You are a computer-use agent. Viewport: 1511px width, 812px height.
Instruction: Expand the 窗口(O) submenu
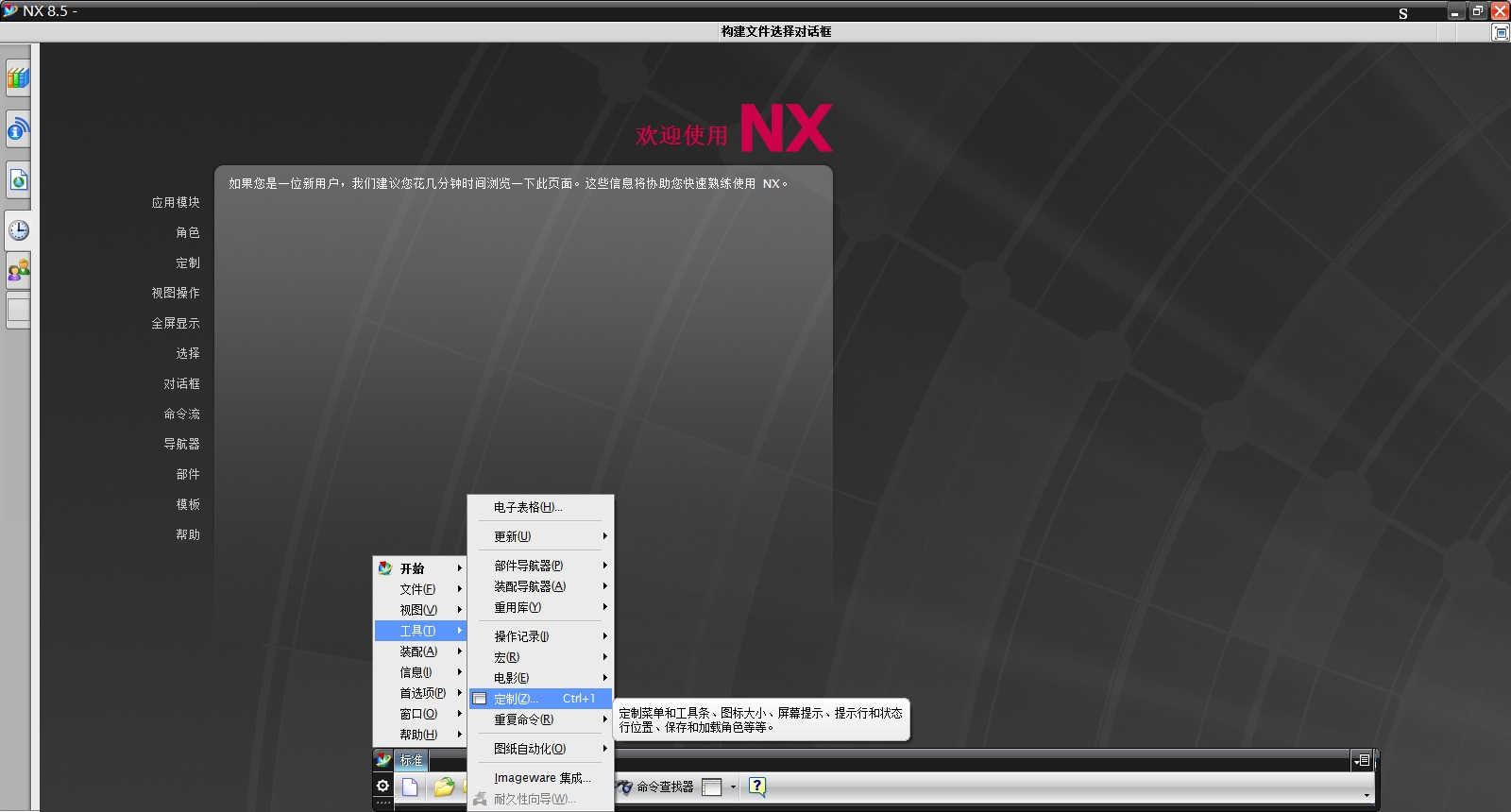(x=420, y=714)
